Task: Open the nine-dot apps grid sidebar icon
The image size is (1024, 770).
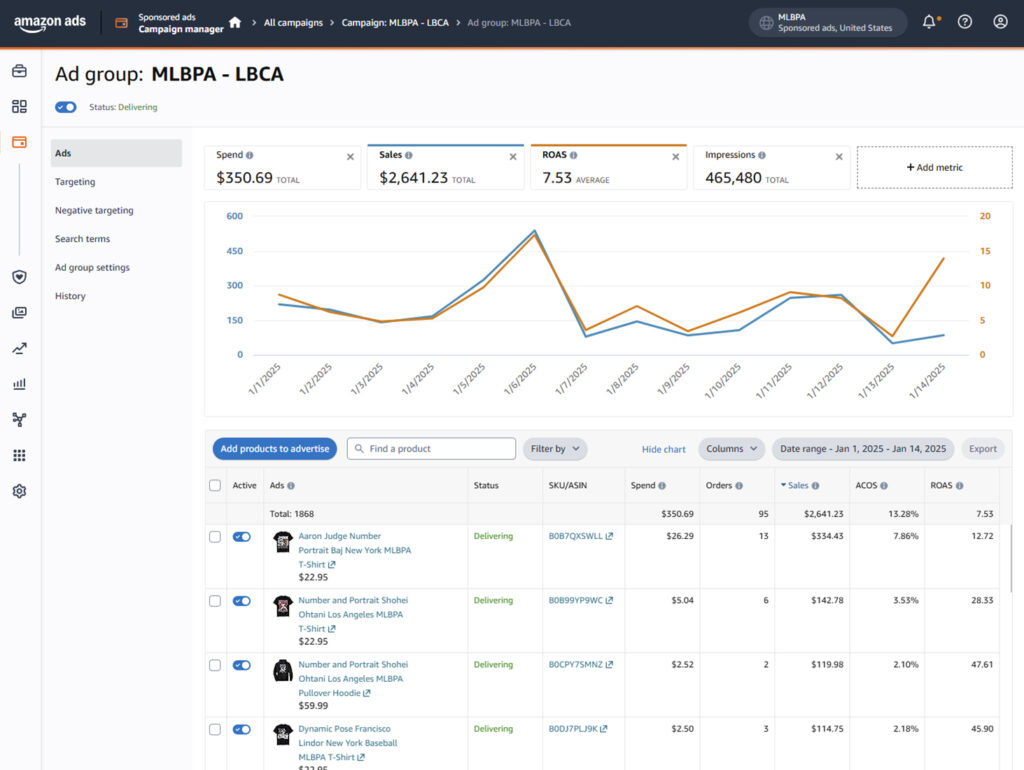Action: click(x=20, y=455)
